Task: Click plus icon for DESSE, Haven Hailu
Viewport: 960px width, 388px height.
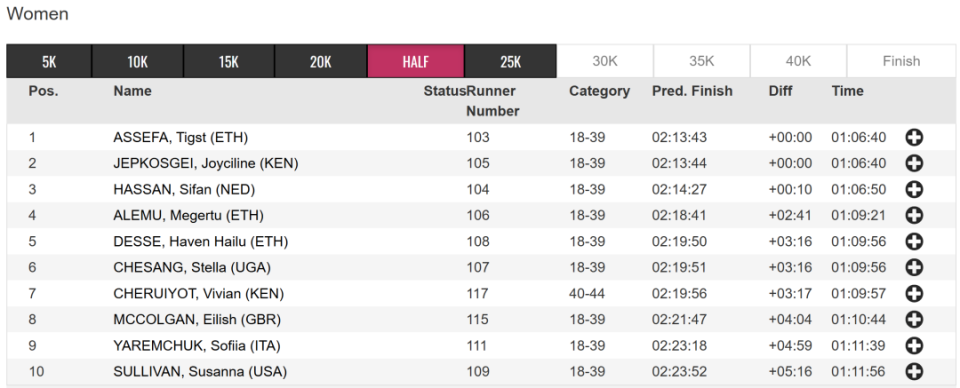Action: tap(913, 242)
